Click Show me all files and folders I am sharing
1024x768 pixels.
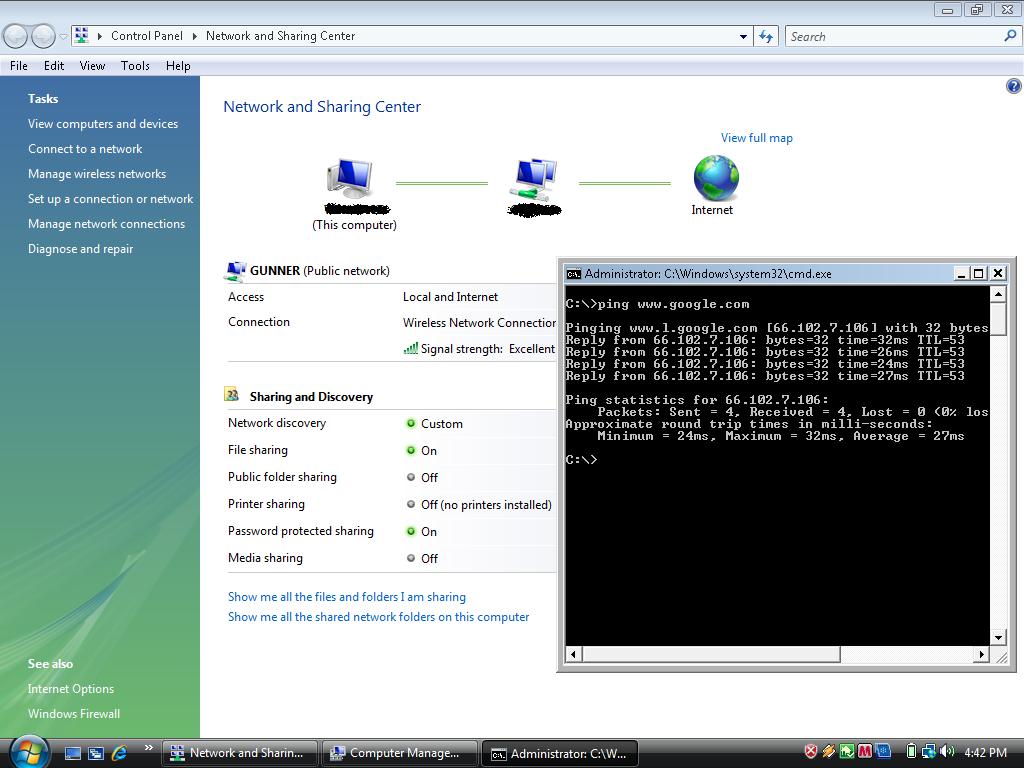[x=347, y=597]
